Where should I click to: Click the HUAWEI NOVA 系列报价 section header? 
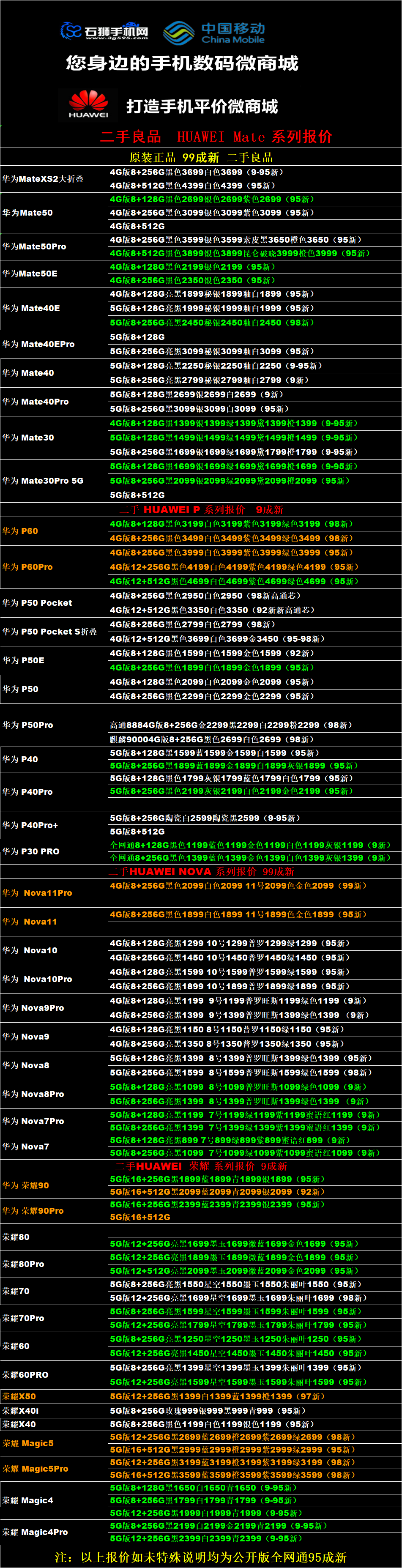(201, 872)
